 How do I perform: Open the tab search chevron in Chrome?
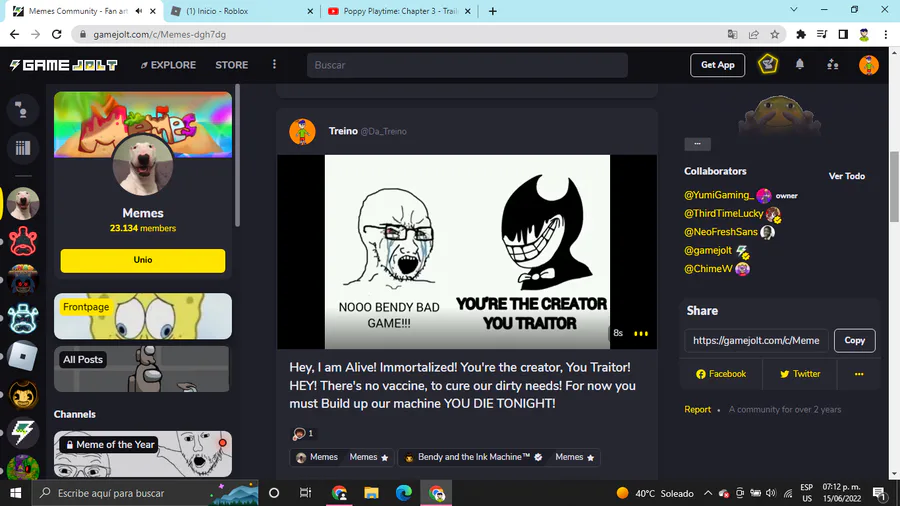794,10
